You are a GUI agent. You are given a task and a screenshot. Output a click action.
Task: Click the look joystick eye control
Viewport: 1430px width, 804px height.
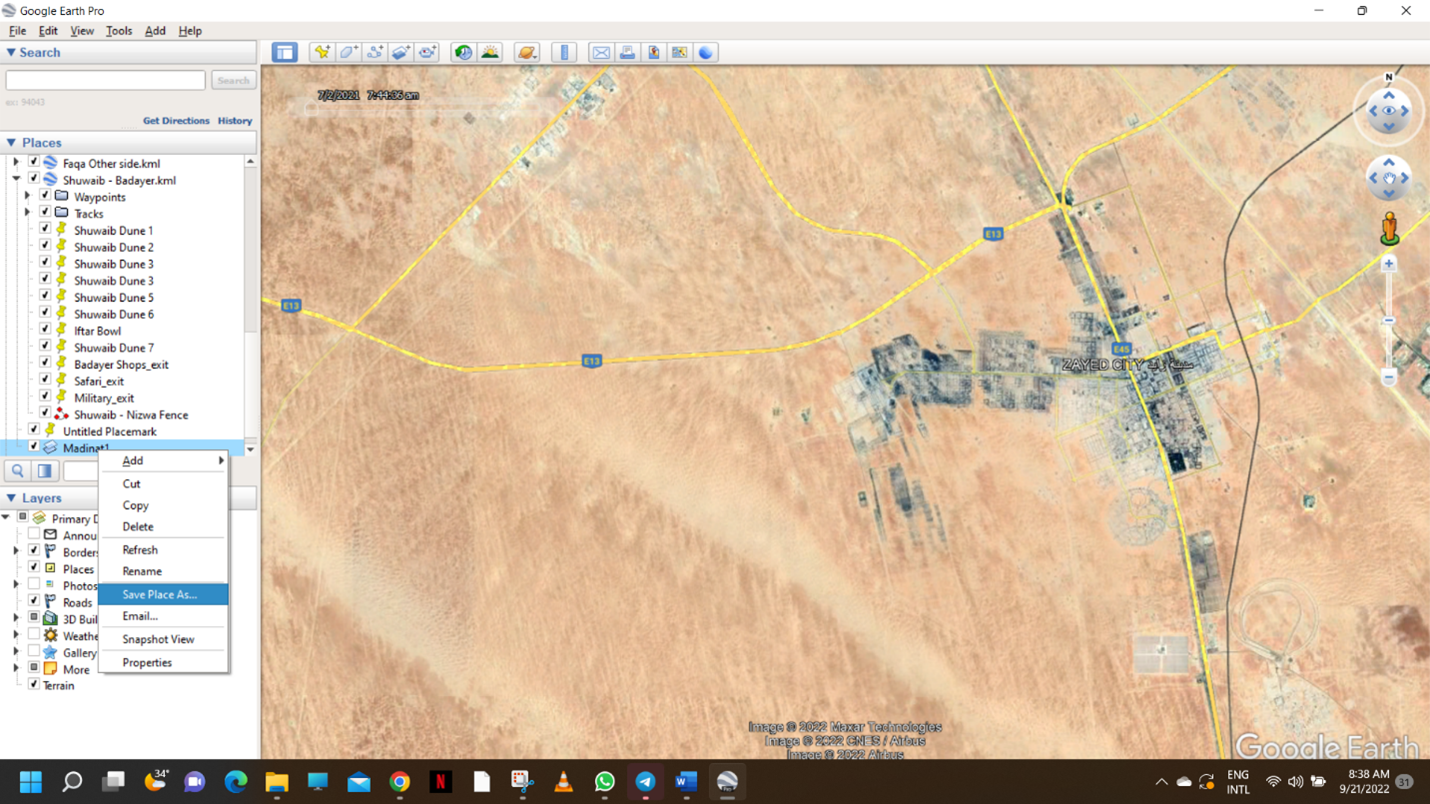(x=1389, y=111)
